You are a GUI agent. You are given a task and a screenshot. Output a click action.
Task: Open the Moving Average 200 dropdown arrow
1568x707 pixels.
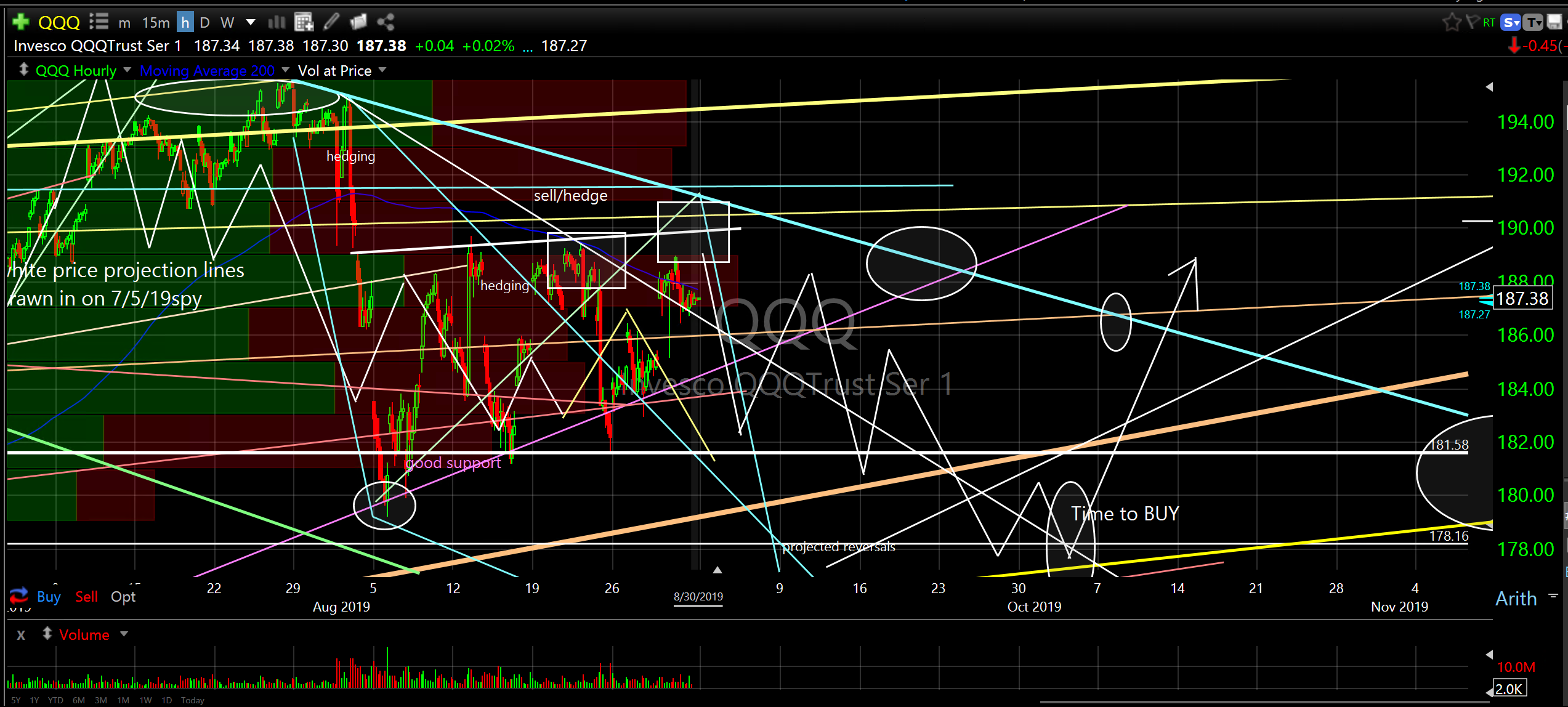pyautogui.click(x=285, y=70)
